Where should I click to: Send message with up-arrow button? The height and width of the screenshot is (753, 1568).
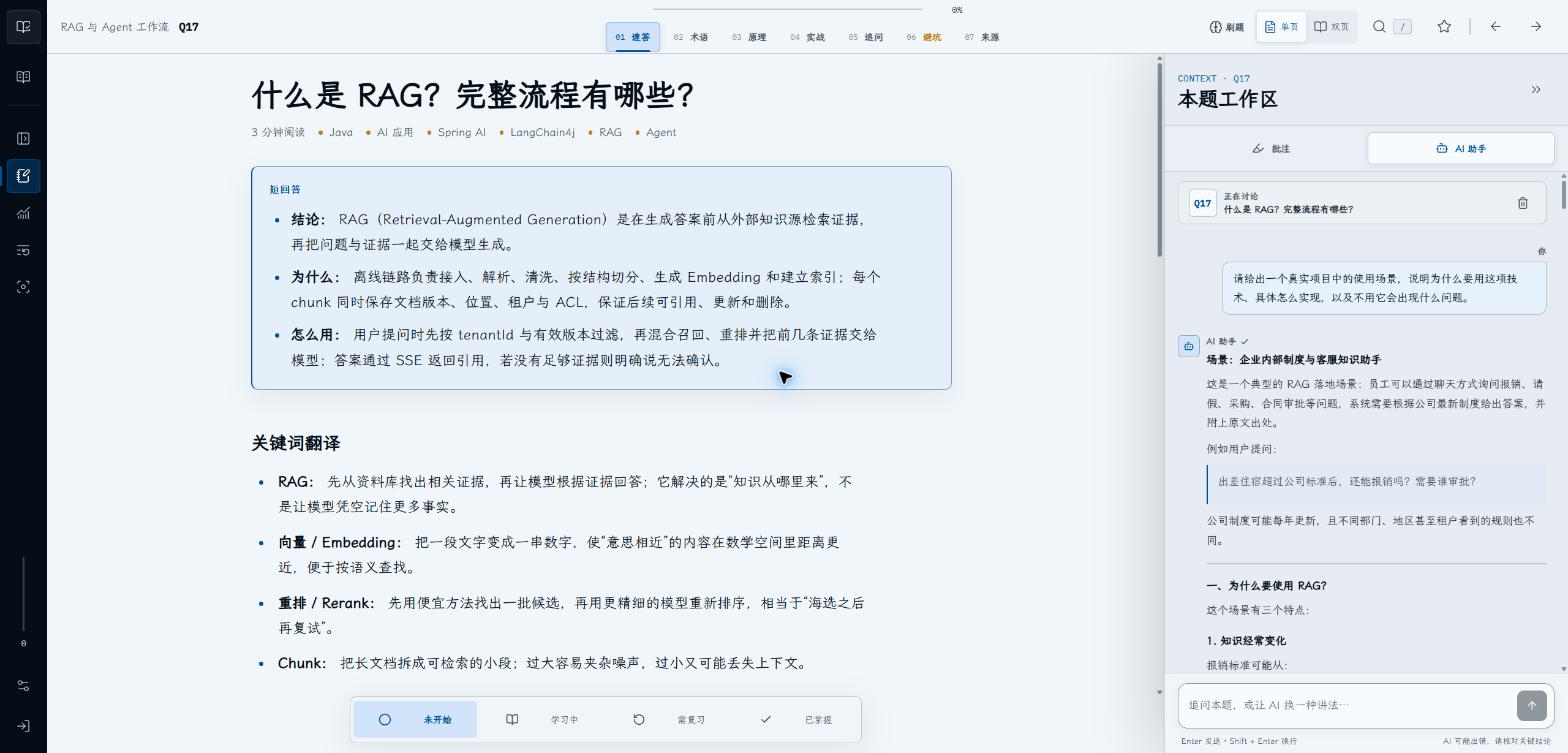click(x=1532, y=706)
